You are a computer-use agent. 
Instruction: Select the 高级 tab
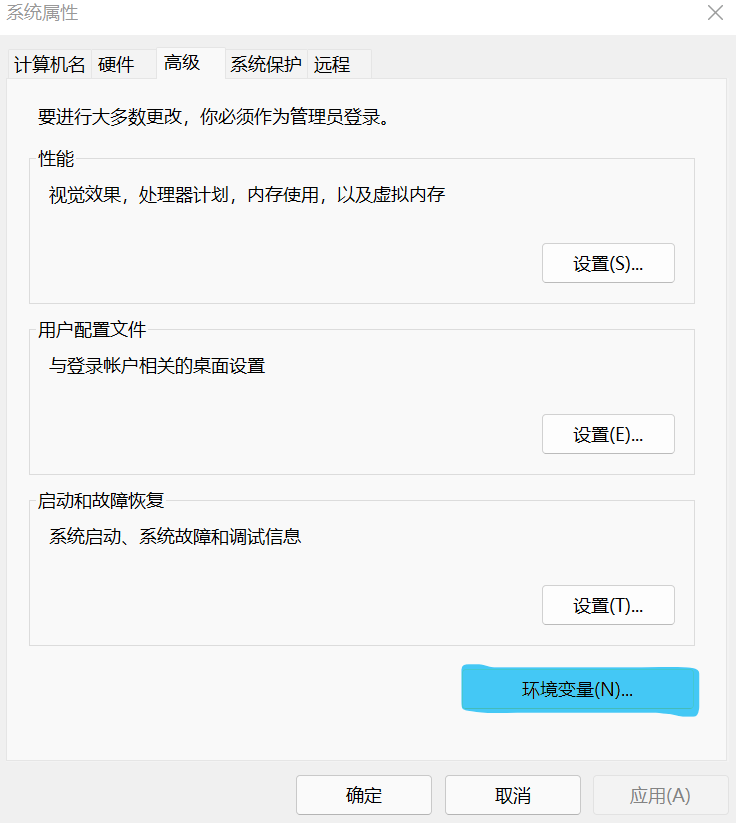pos(183,63)
